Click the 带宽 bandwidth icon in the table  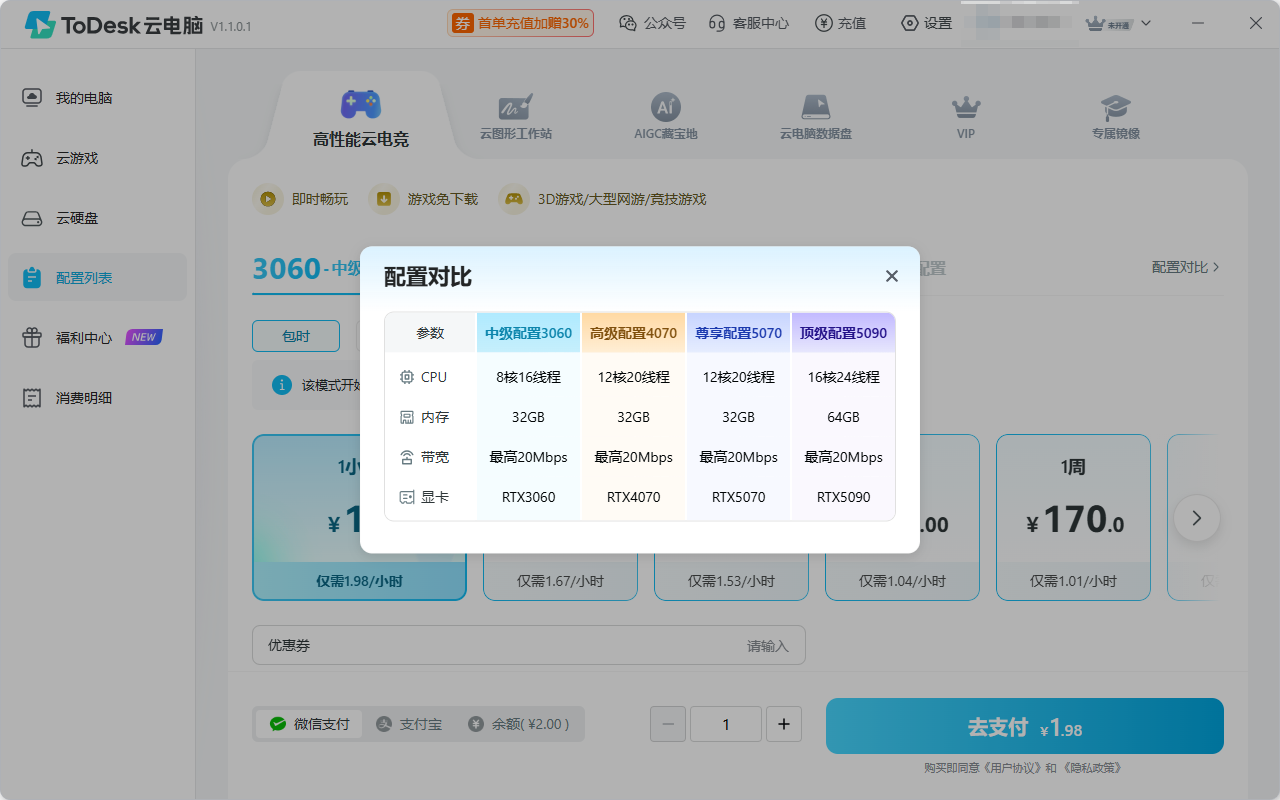(407, 457)
